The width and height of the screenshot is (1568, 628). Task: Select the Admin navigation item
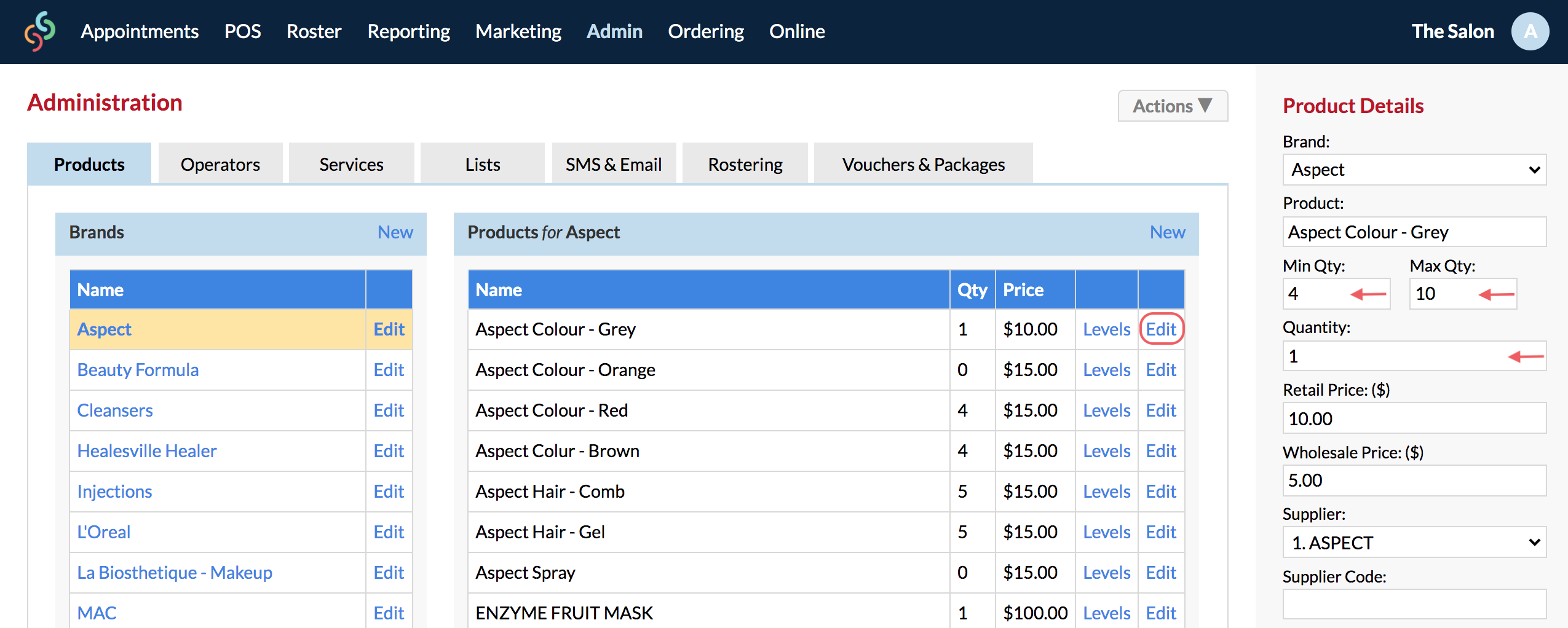pyautogui.click(x=614, y=31)
